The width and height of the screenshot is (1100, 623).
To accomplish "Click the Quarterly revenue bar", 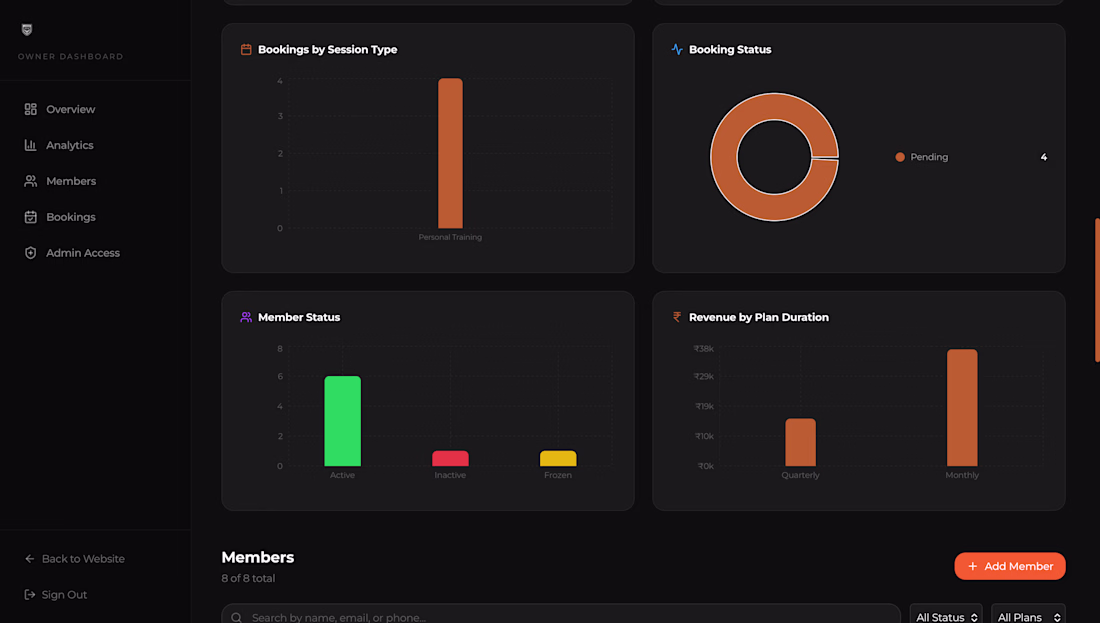I will 800,442.
